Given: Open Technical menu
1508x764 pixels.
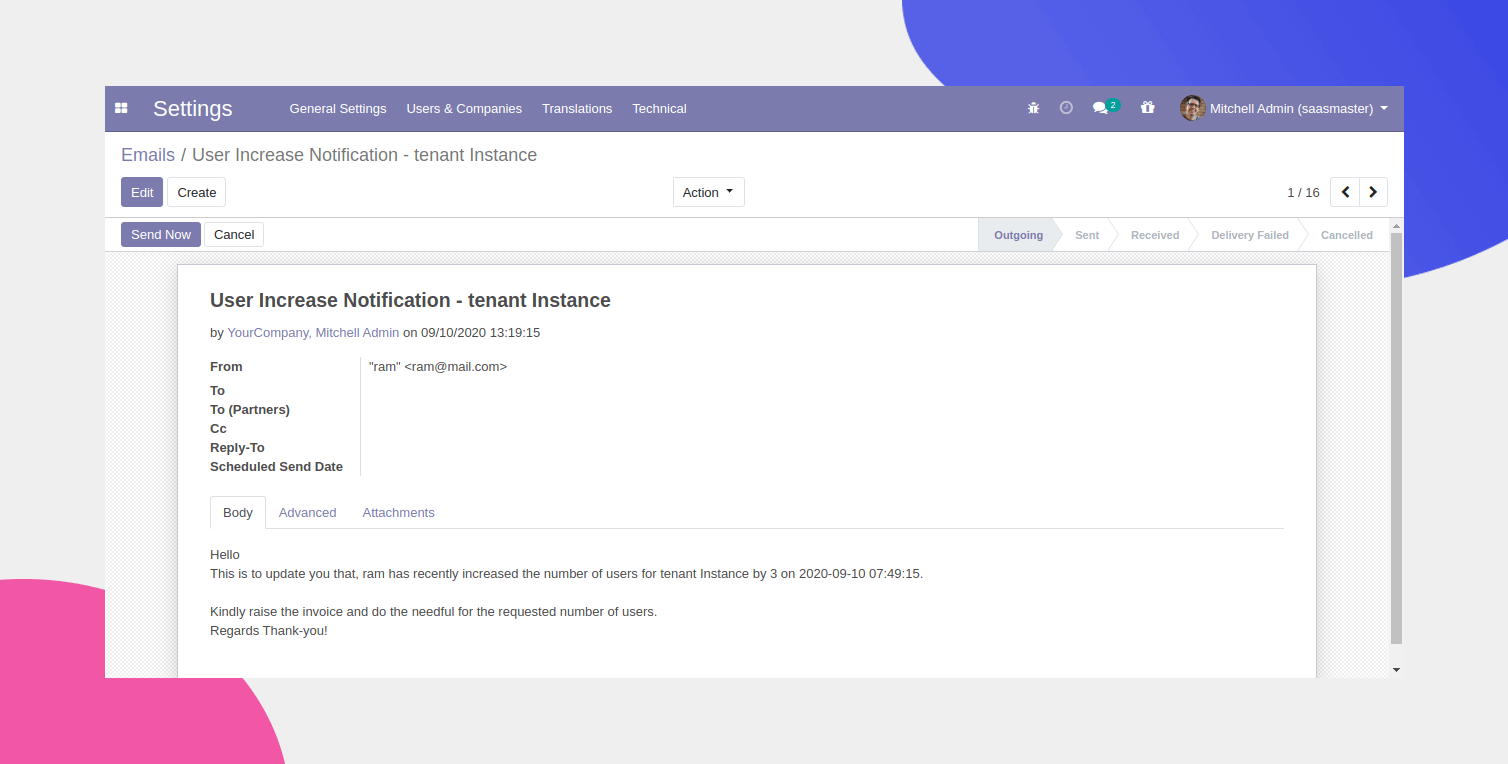Looking at the screenshot, I should click(x=659, y=108).
